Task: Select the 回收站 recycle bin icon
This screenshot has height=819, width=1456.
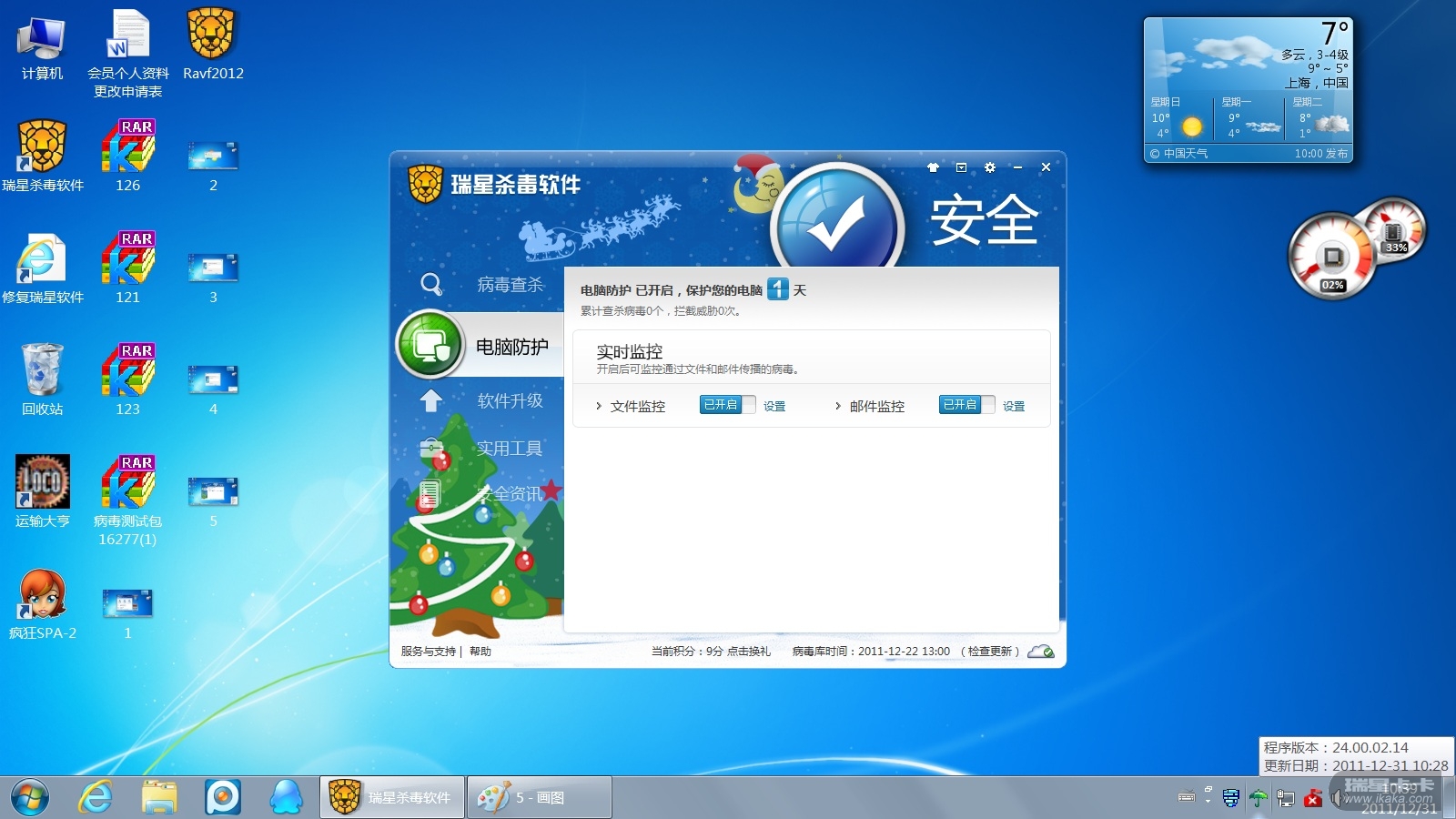Action: [42, 380]
